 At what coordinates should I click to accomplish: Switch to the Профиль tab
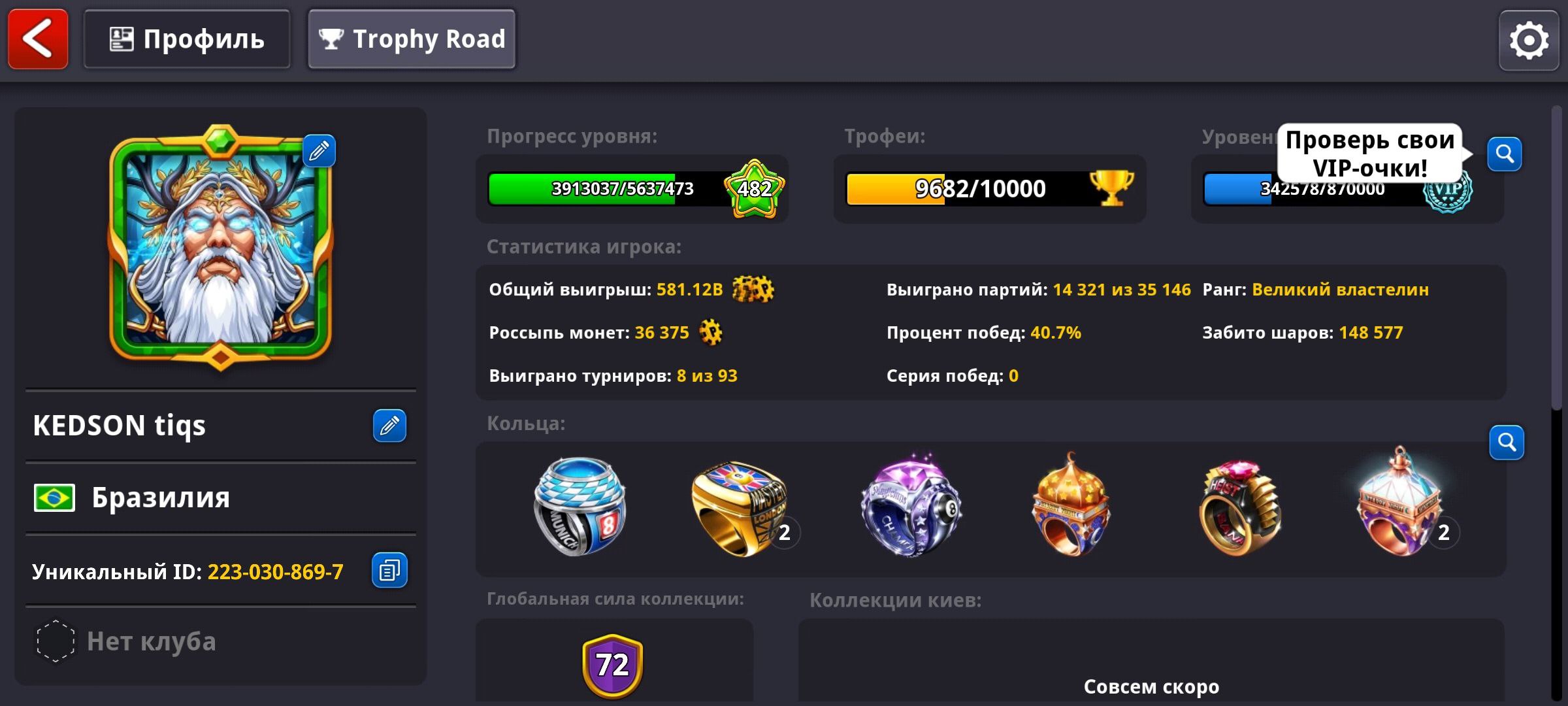pyautogui.click(x=187, y=39)
